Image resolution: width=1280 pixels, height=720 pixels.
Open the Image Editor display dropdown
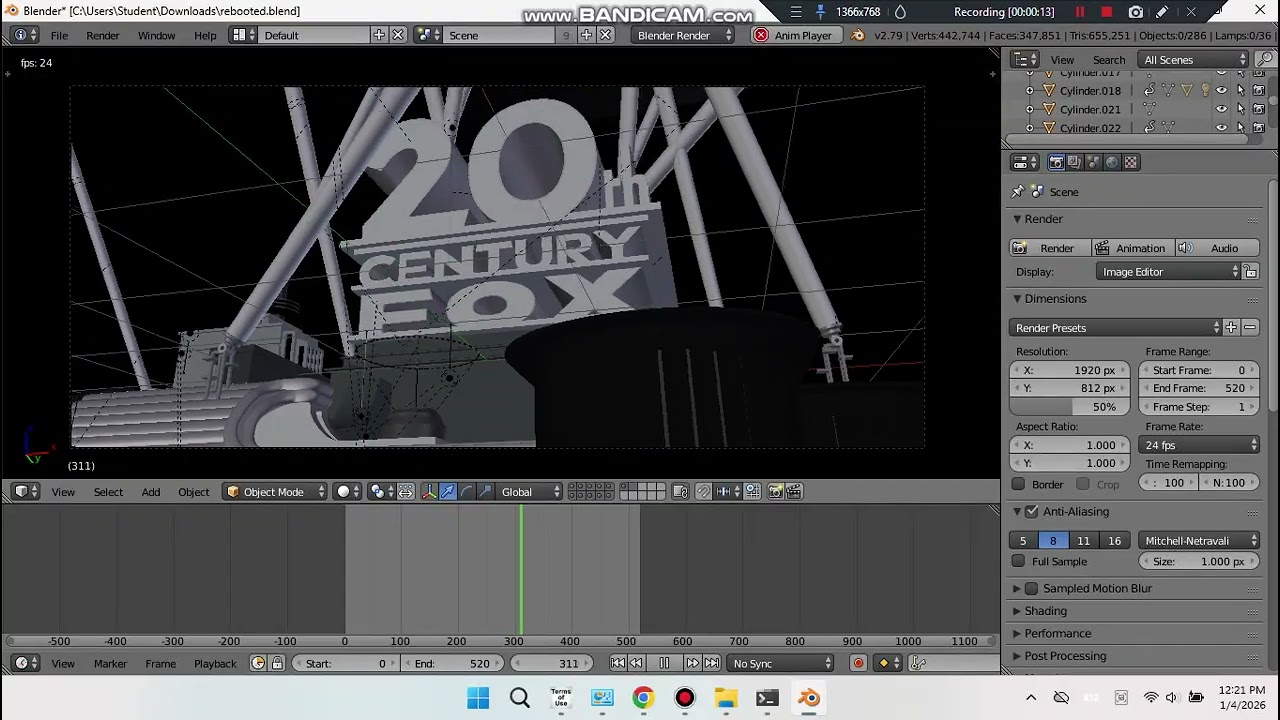coord(1169,272)
